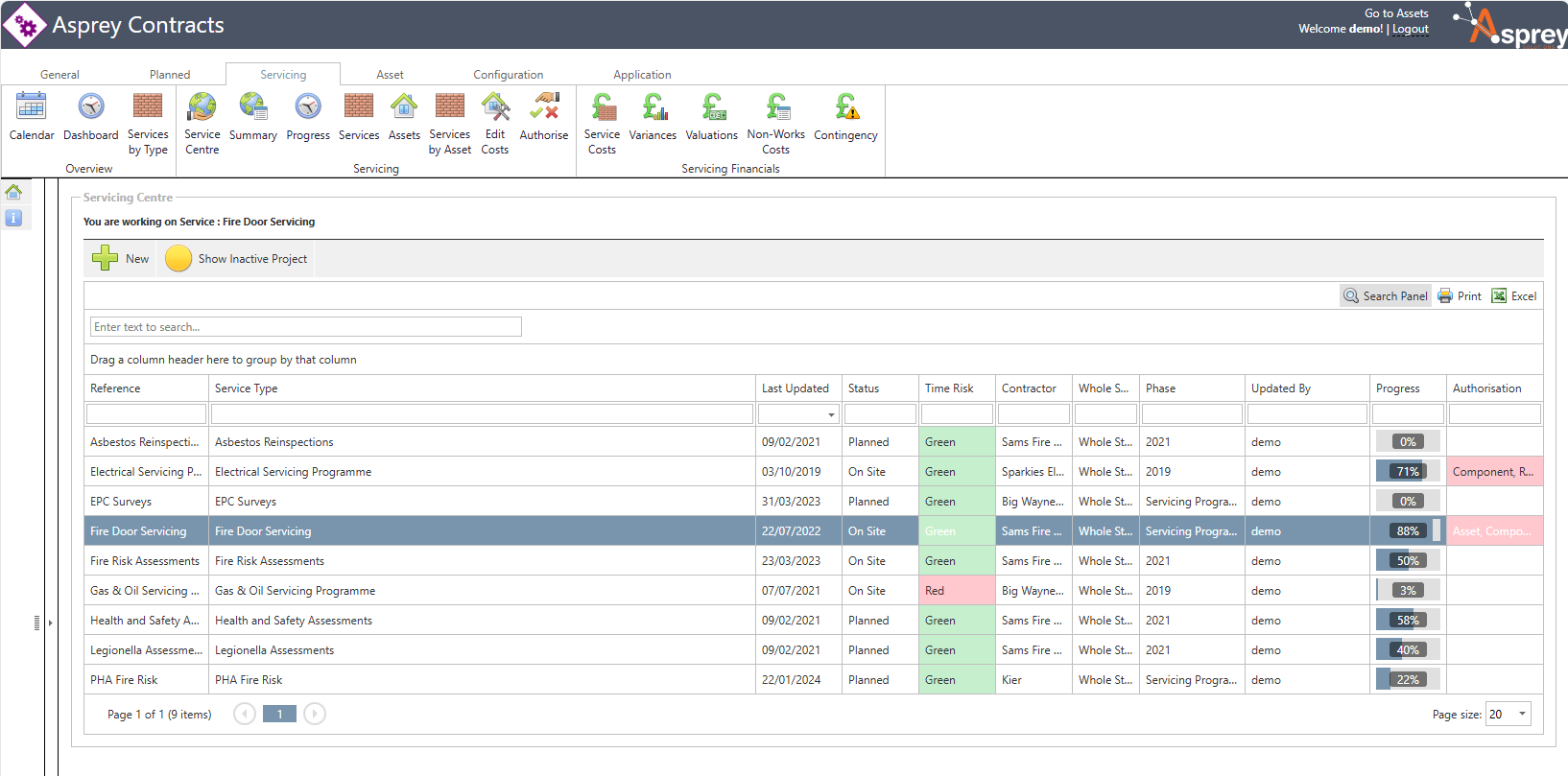Screen dimensions: 1568x776
Task: Switch to the Configuration ribbon tab
Action: [x=508, y=75]
